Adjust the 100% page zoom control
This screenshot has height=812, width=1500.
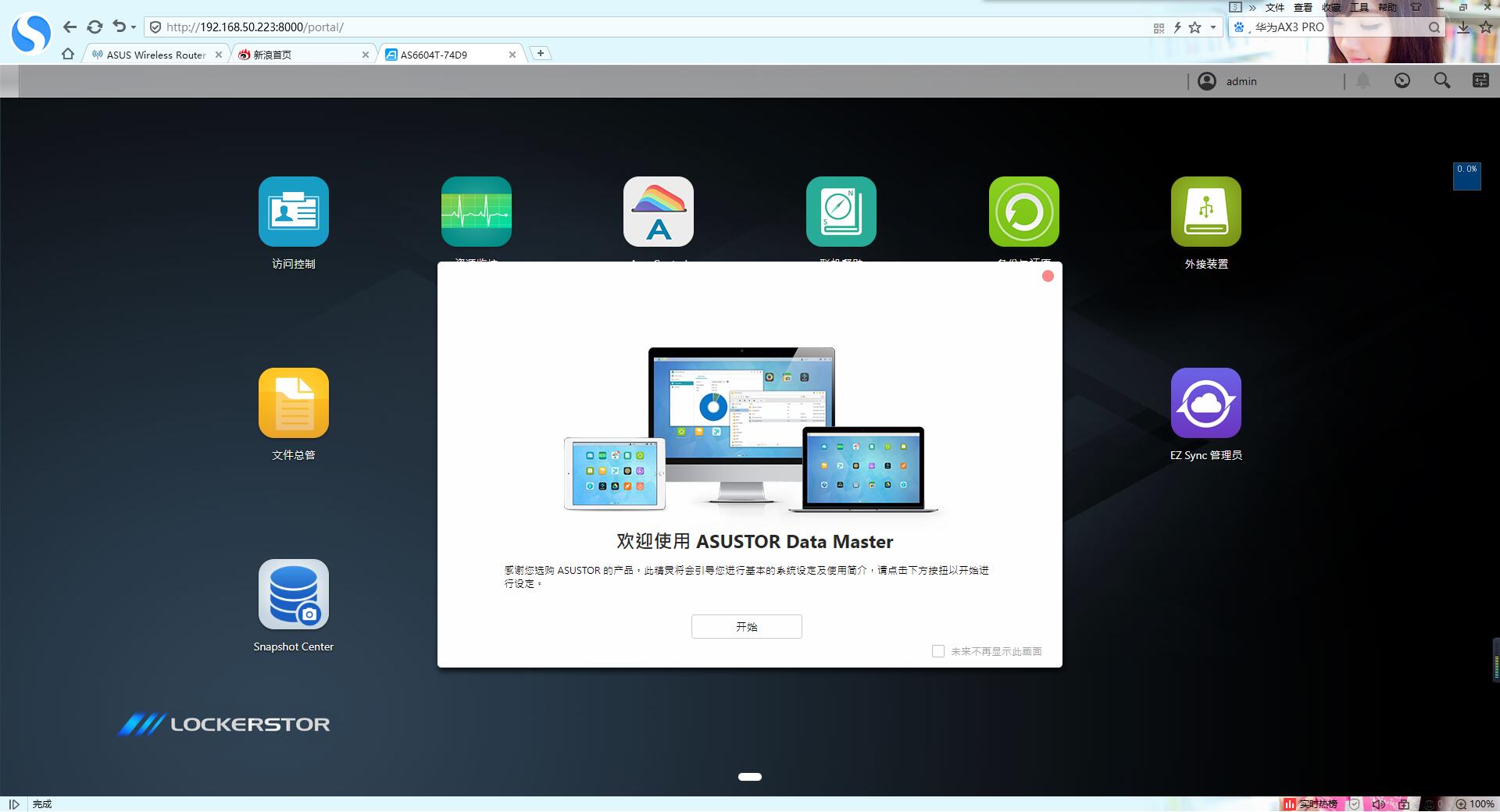pos(1475,804)
